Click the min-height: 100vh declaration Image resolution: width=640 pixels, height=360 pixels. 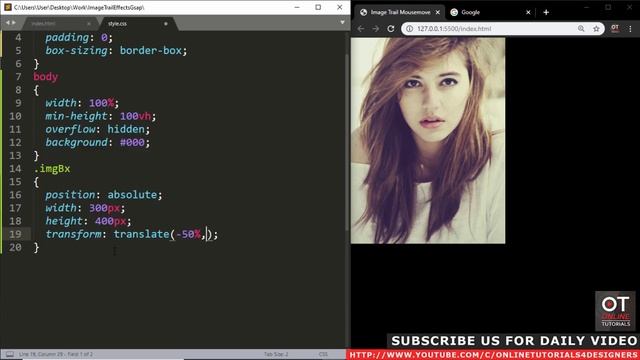100,116
